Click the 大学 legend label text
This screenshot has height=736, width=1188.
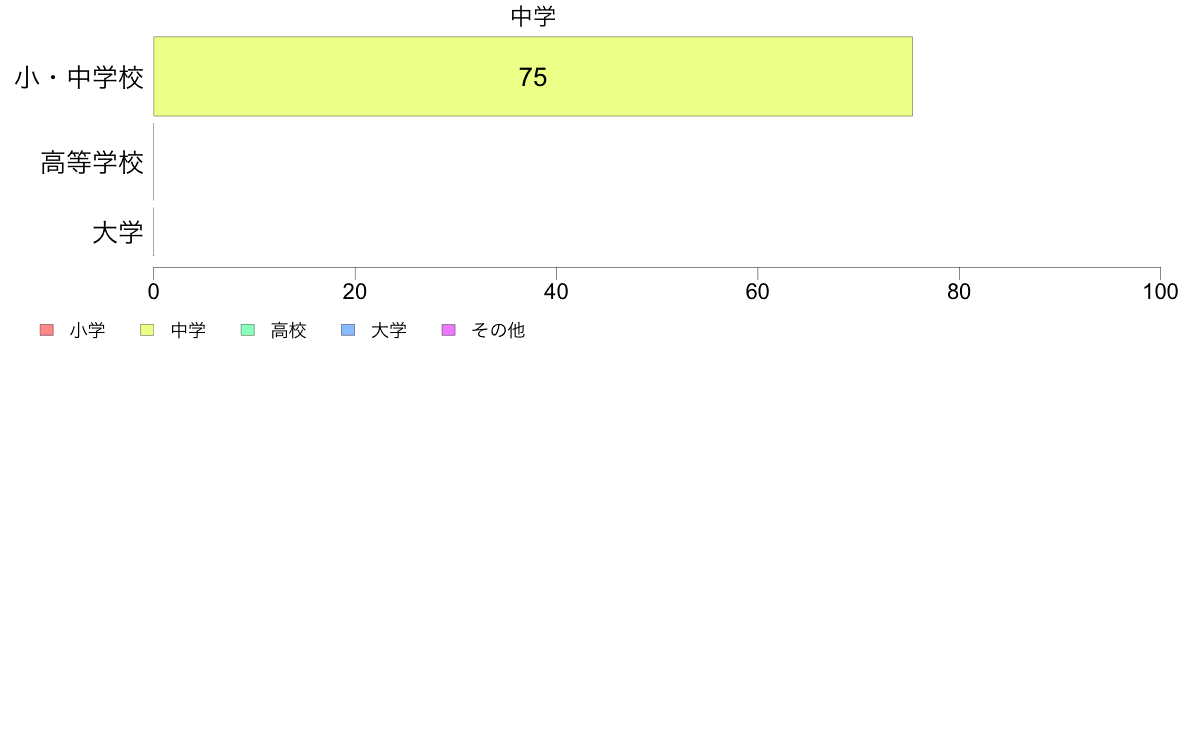(389, 330)
